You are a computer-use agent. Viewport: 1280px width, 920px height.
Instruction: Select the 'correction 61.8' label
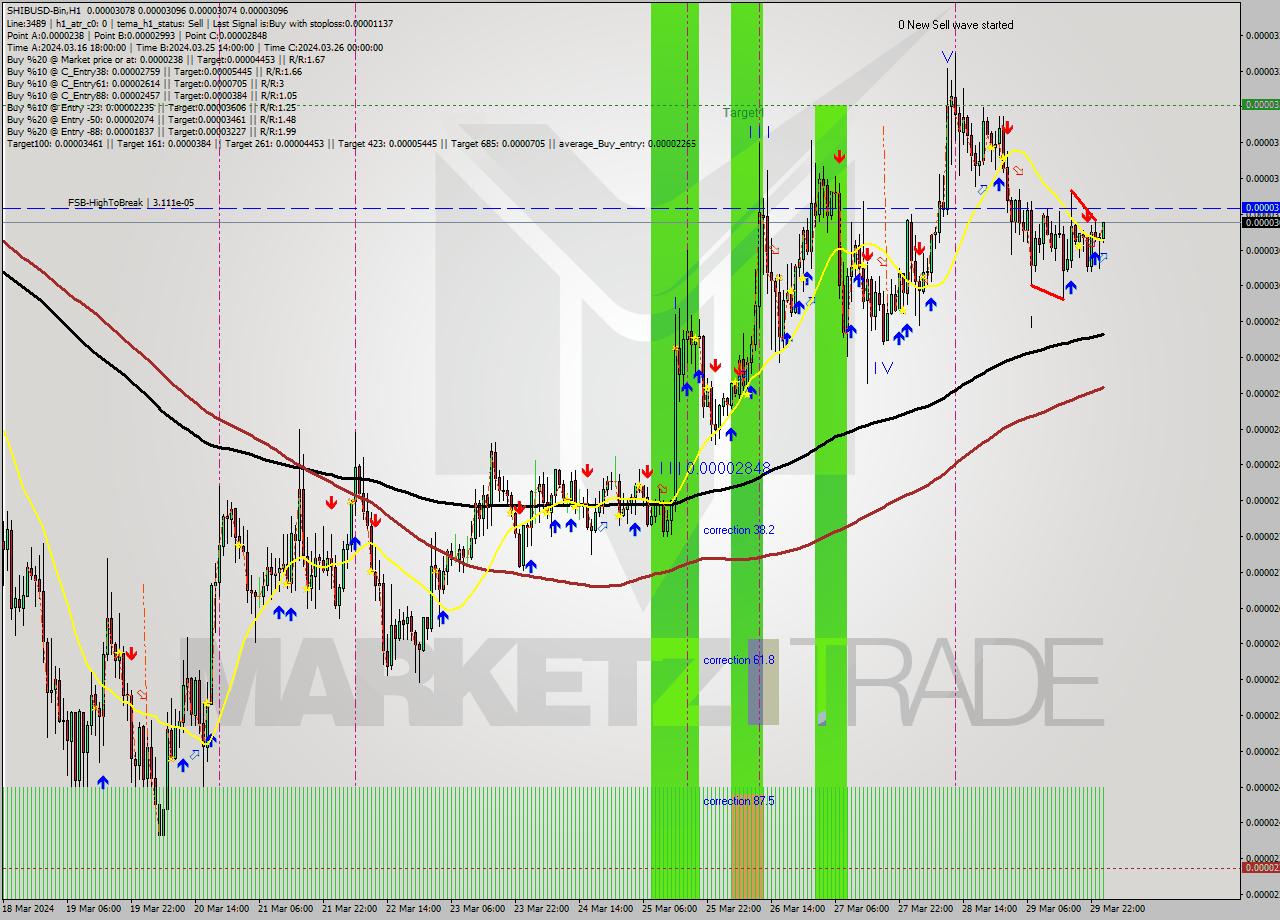coord(738,660)
